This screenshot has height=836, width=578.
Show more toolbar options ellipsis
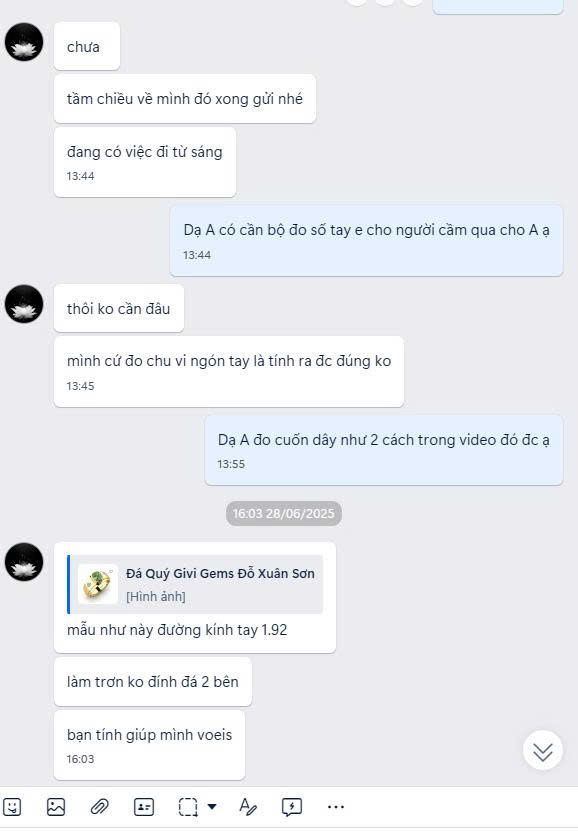tap(335, 807)
